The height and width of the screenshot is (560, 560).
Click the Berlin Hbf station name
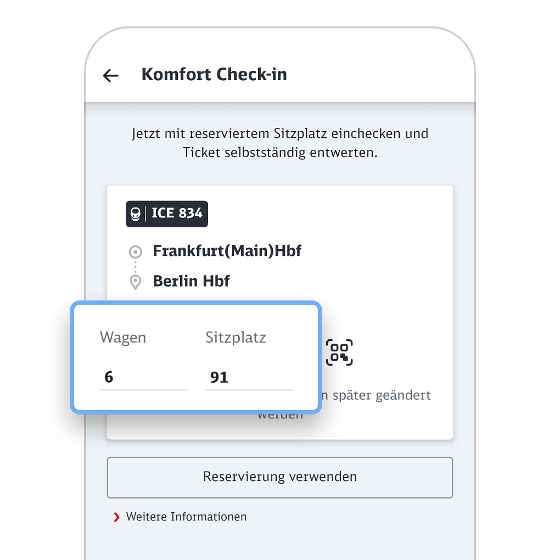[x=191, y=281]
